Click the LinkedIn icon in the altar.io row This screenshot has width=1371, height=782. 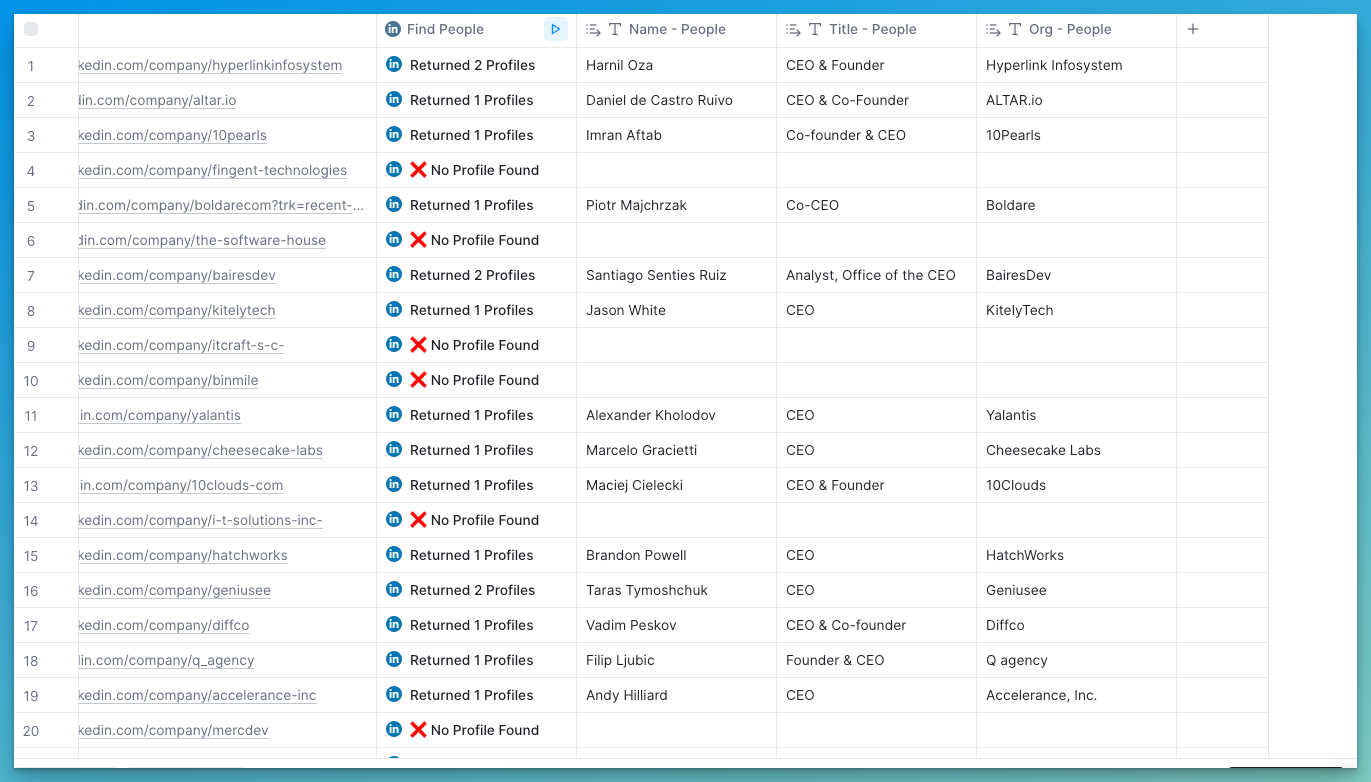[x=394, y=100]
